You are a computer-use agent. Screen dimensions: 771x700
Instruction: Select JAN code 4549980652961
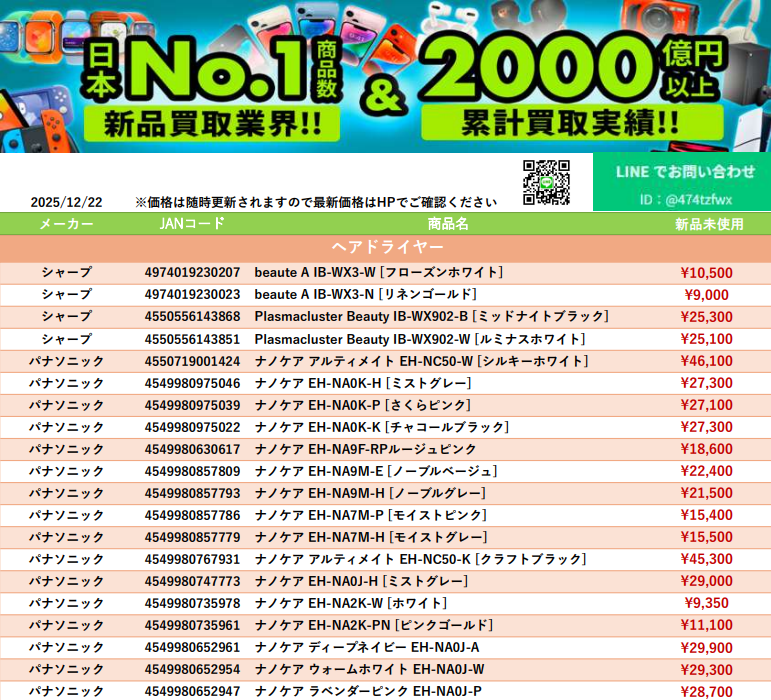click(192, 647)
